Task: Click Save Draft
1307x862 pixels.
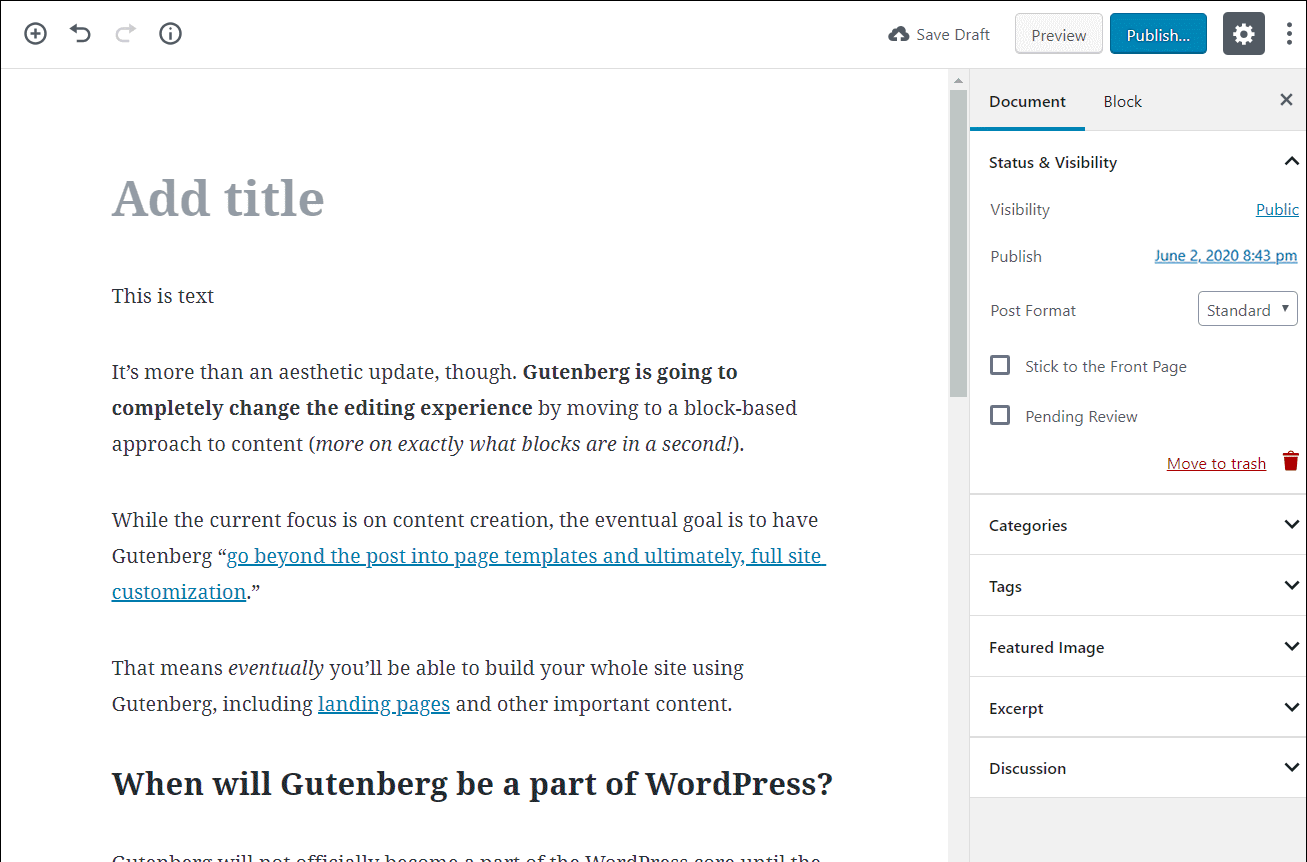Action: pos(939,34)
